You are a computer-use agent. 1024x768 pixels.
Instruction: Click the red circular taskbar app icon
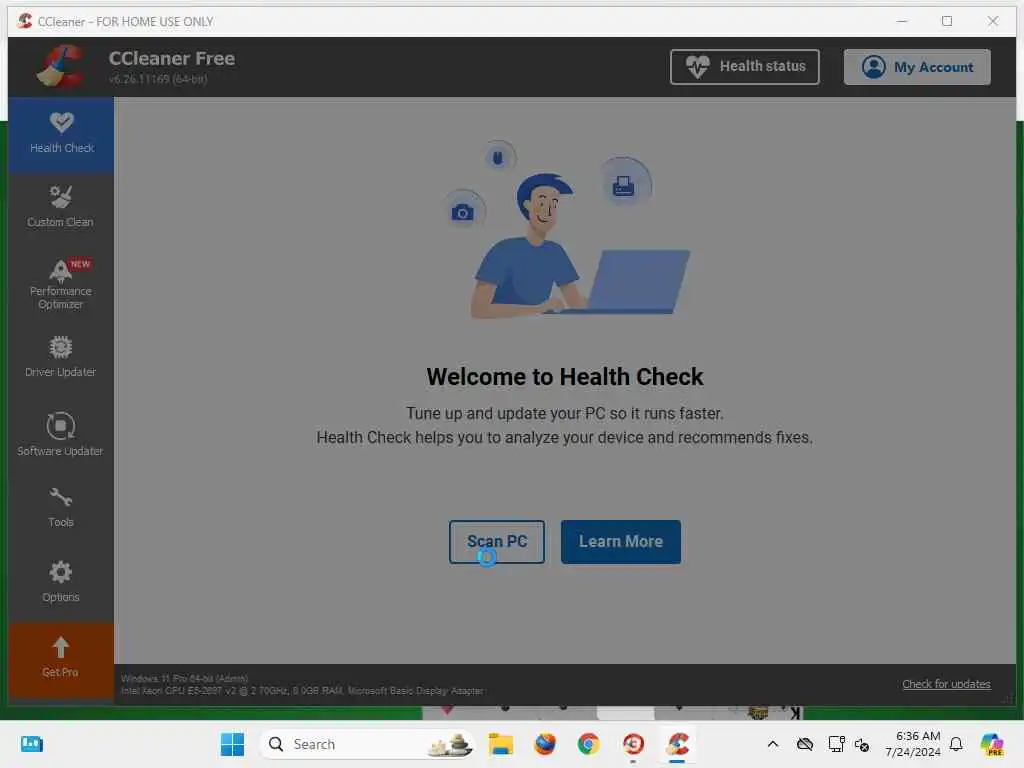click(633, 744)
